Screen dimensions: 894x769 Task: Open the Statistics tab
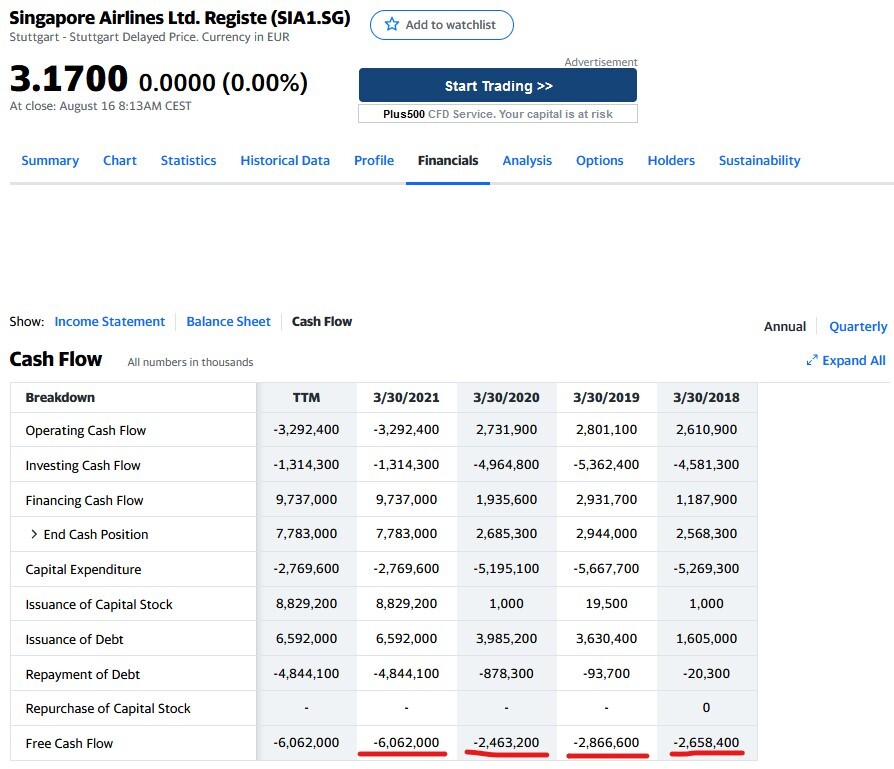click(x=188, y=161)
